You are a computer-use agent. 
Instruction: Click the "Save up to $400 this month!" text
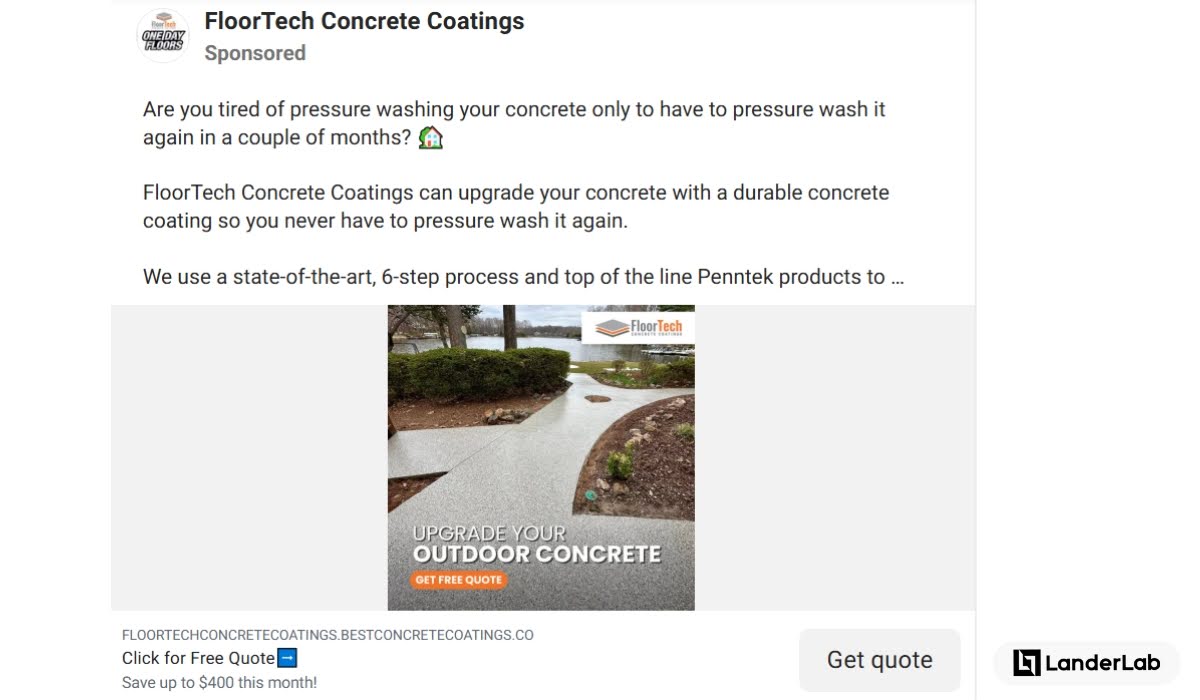pyautogui.click(x=219, y=683)
